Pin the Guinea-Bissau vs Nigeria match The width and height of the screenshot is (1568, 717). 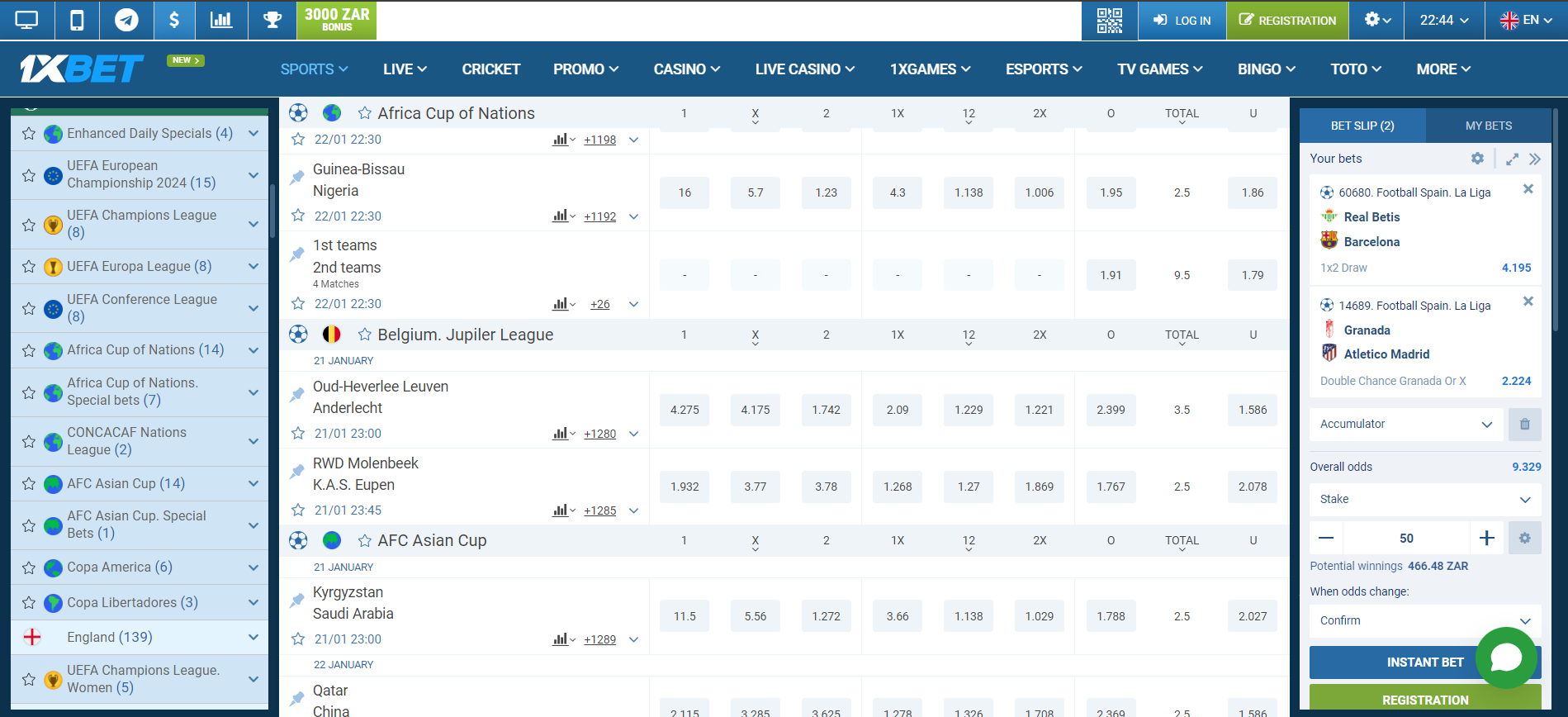[297, 178]
